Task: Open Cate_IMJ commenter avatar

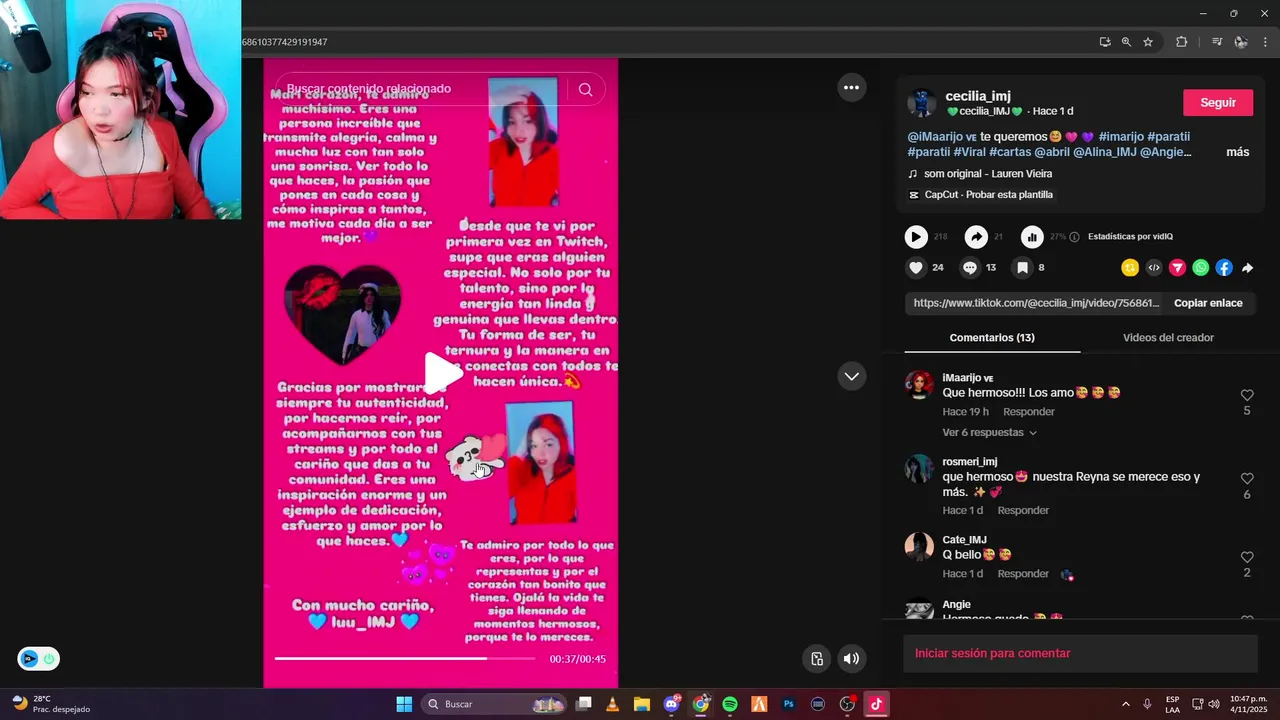Action: pyautogui.click(x=919, y=547)
